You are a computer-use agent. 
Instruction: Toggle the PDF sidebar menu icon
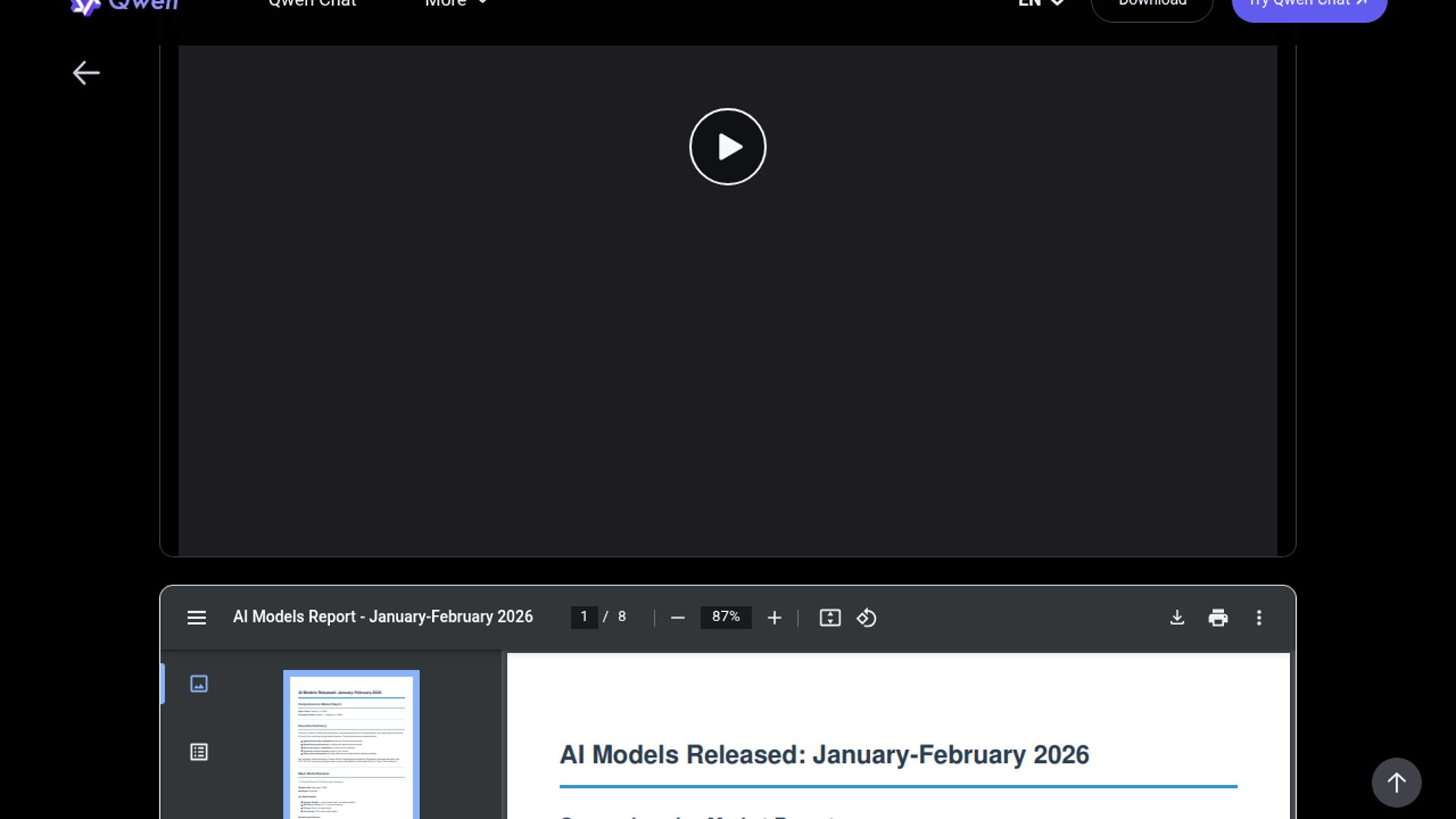[x=196, y=617]
